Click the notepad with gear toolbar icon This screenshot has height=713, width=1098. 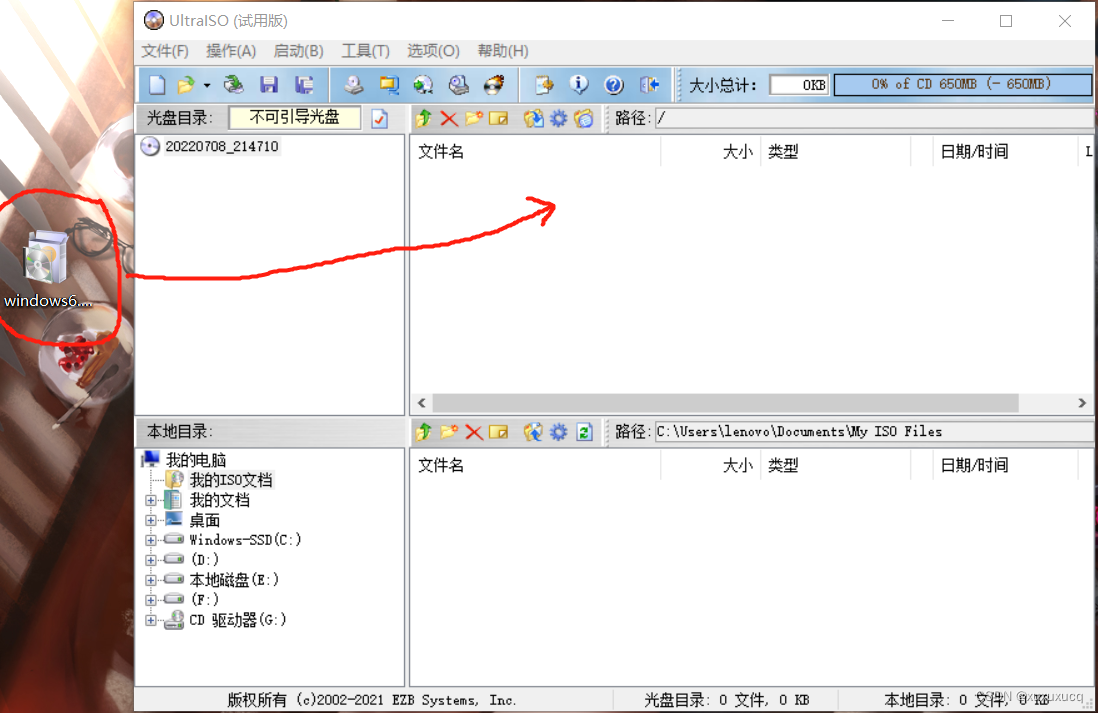point(543,85)
